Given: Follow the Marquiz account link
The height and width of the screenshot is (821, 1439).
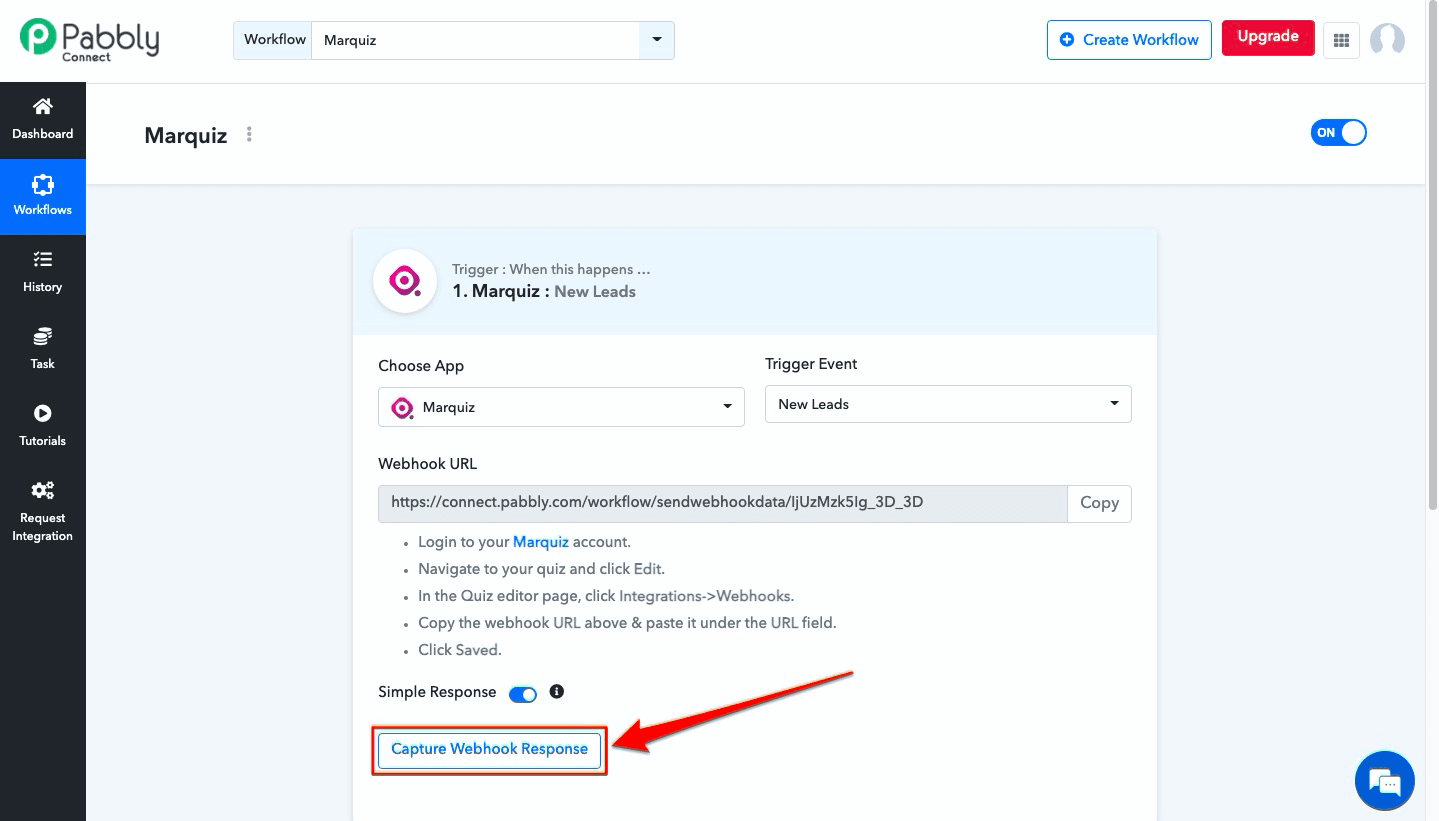Looking at the screenshot, I should pos(541,542).
